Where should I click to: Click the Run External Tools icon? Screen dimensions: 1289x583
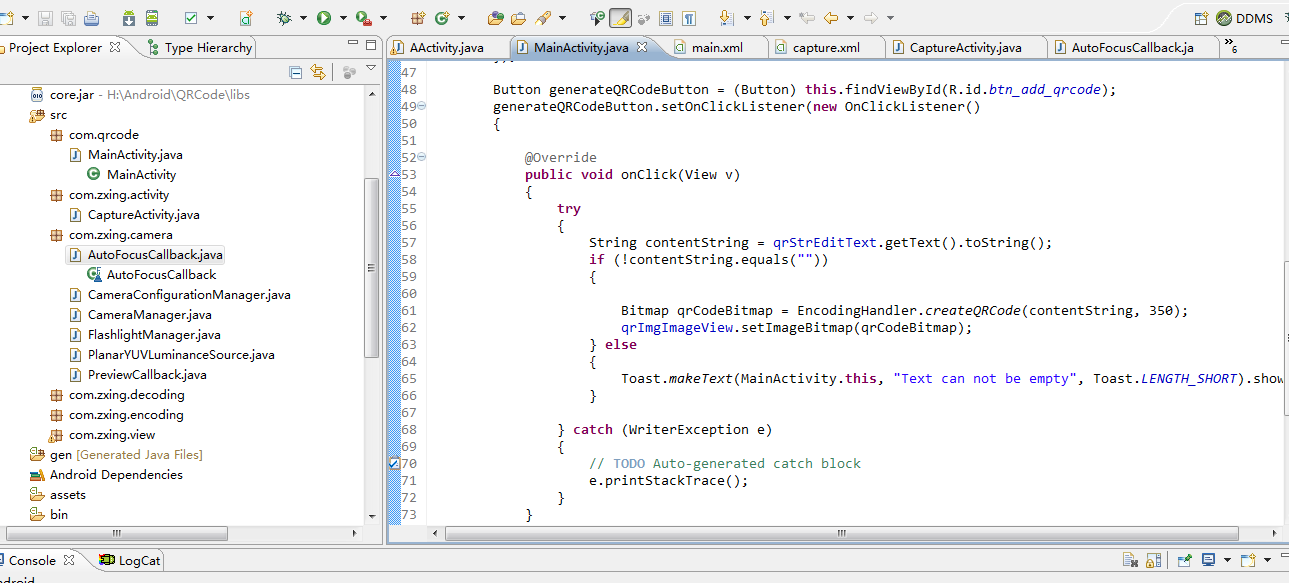364,18
